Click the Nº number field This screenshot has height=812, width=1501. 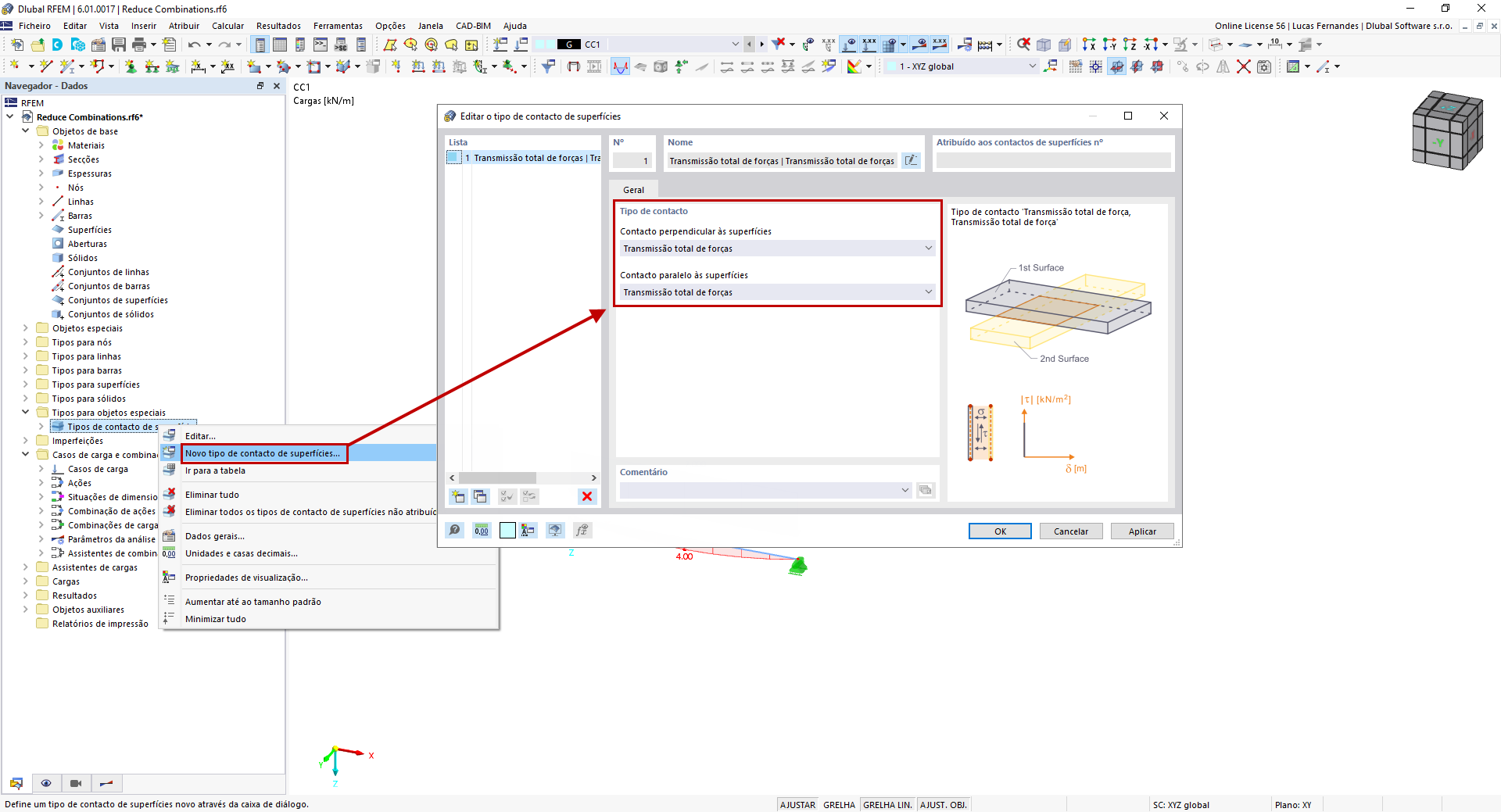pyautogui.click(x=632, y=161)
